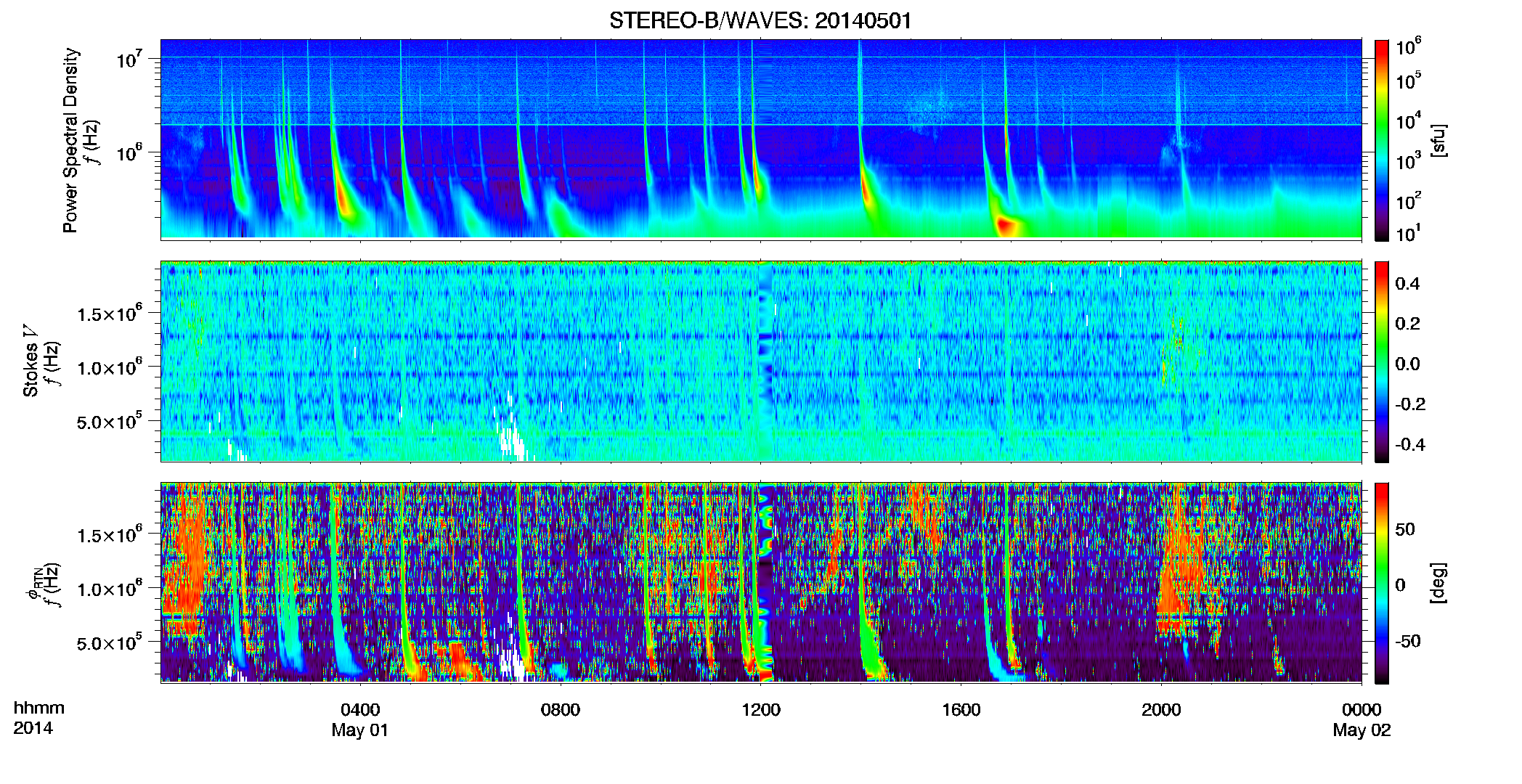Viewport: 1522px width, 784px height.
Task: Click the 1.5×10^6 tick label of the Stokes V panel
Action: 109,314
